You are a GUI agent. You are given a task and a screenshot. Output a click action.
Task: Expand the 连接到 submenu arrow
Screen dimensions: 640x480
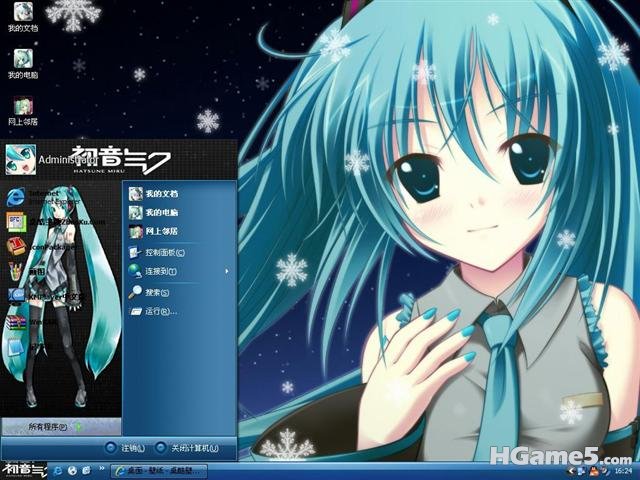227,271
